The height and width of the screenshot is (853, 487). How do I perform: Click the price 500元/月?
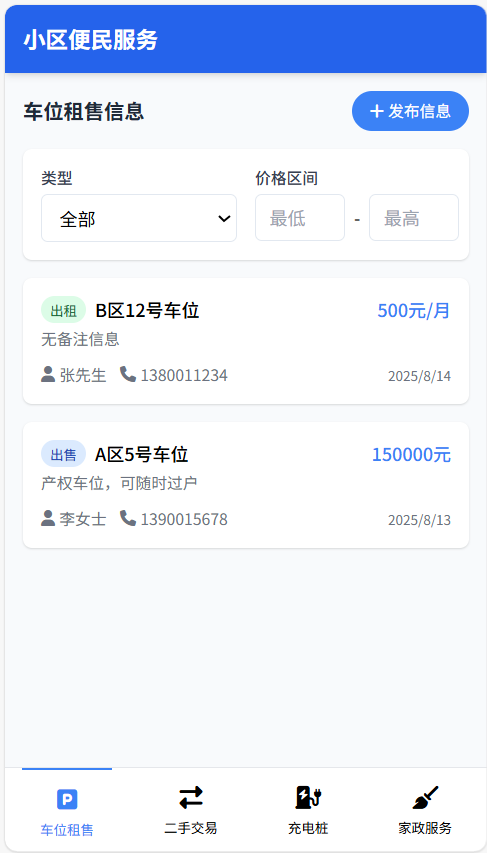click(x=414, y=311)
